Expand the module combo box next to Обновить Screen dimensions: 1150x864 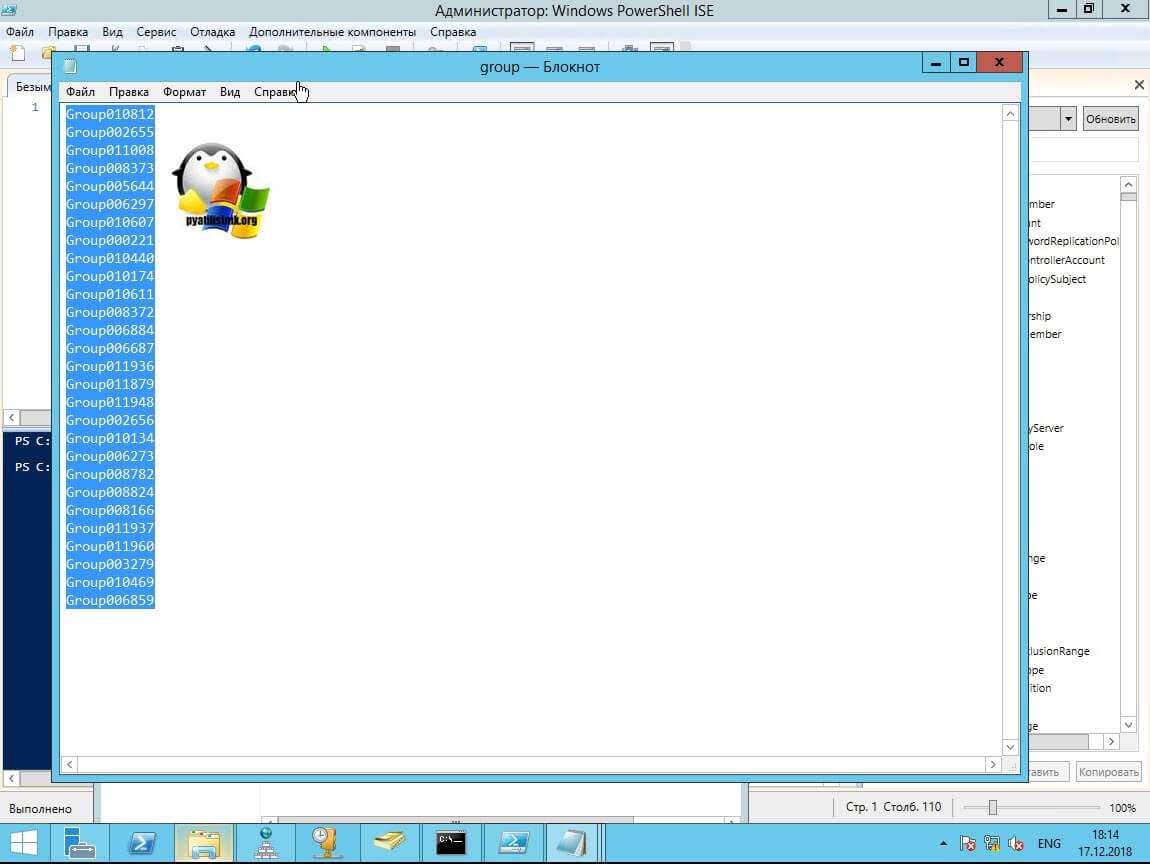coord(1068,119)
